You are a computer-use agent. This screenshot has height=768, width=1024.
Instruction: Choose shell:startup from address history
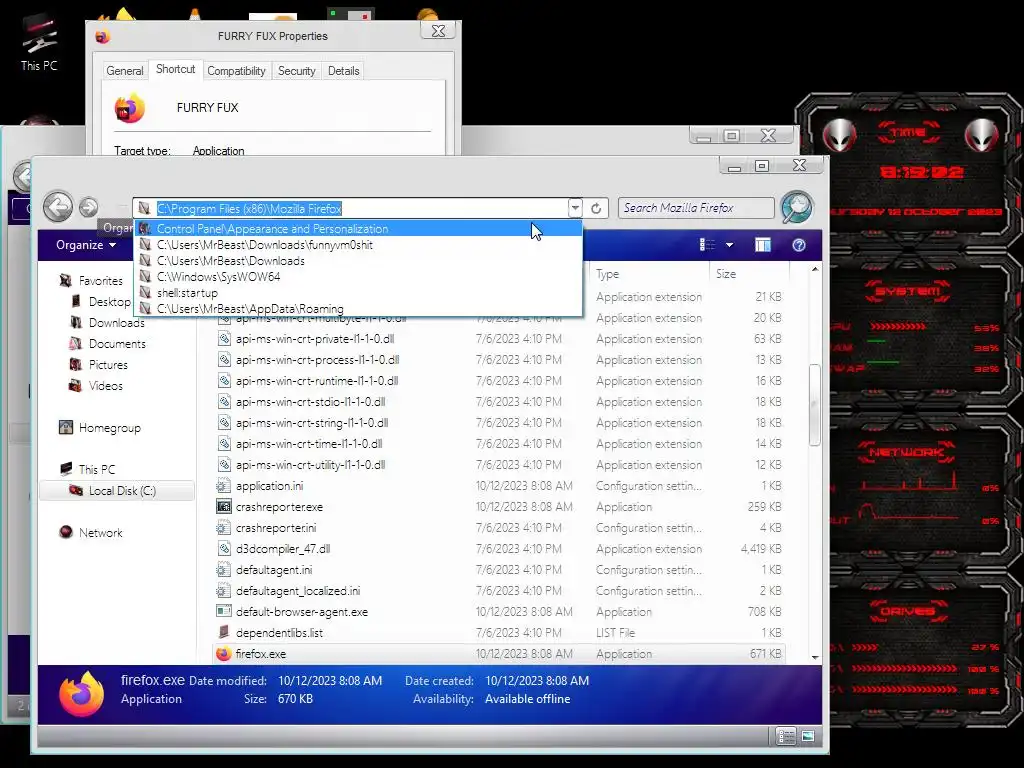click(358, 293)
